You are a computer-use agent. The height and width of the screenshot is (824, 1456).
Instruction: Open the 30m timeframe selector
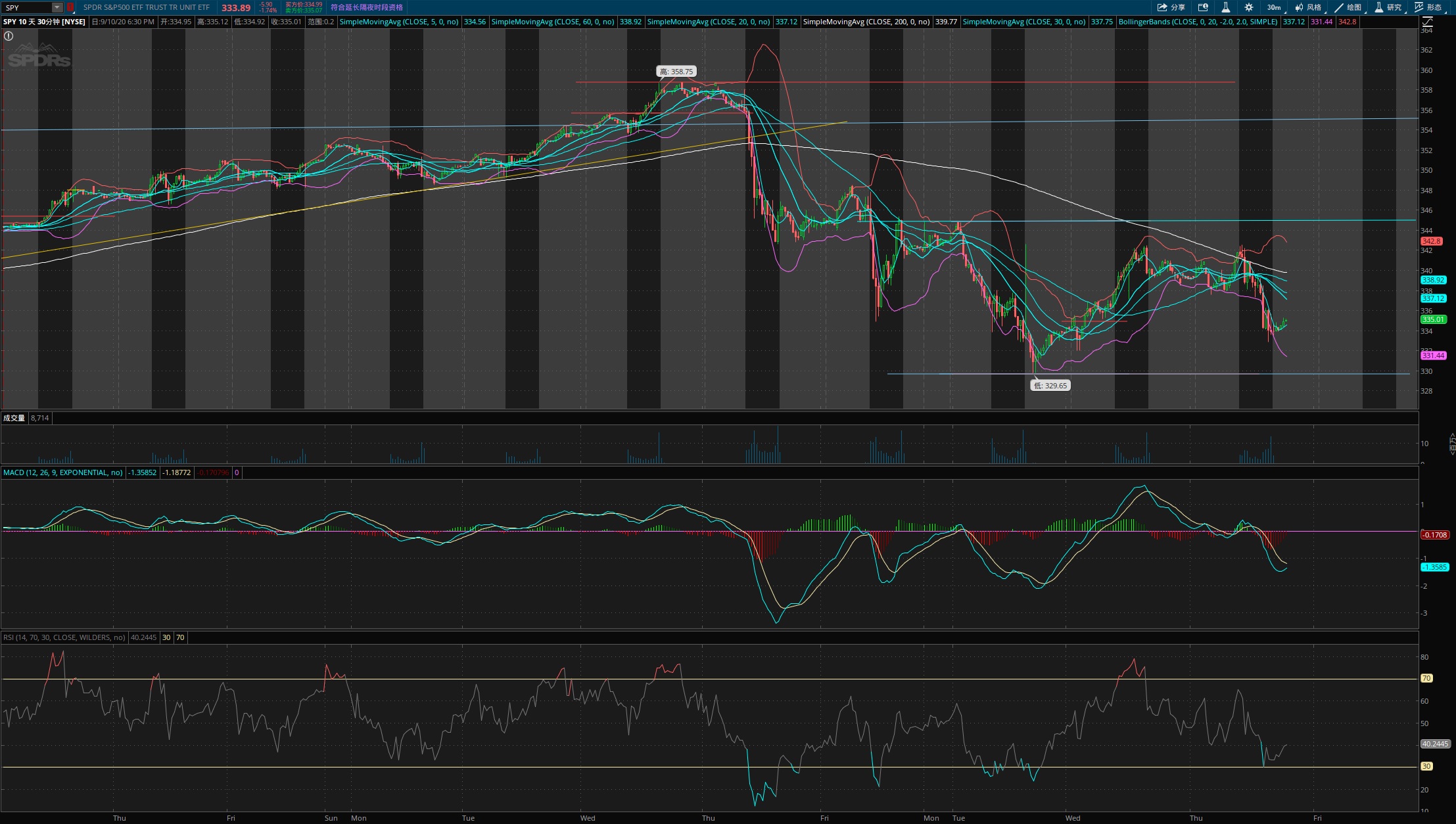pyautogui.click(x=1274, y=7)
